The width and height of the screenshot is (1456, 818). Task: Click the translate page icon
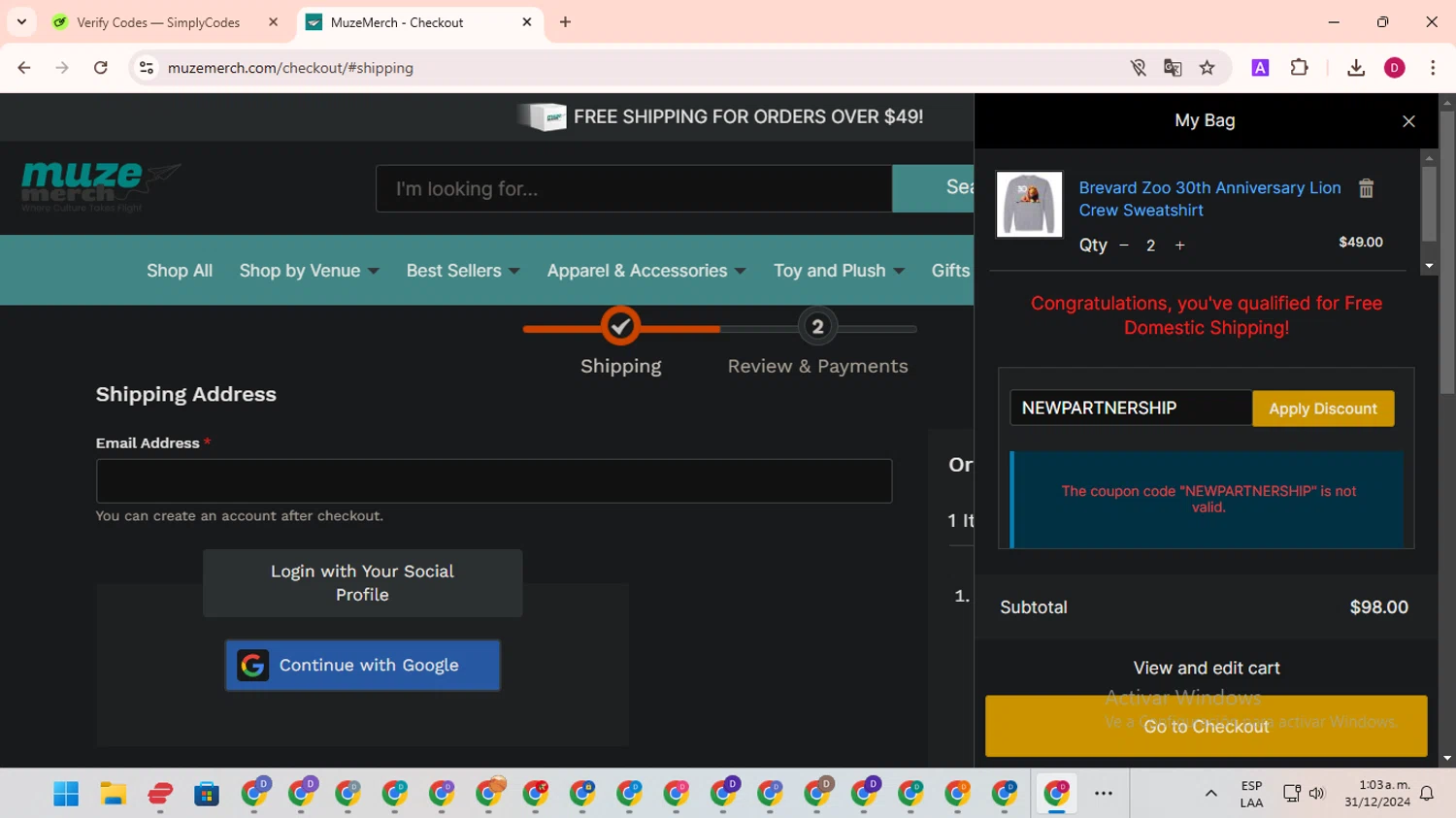(x=1173, y=68)
